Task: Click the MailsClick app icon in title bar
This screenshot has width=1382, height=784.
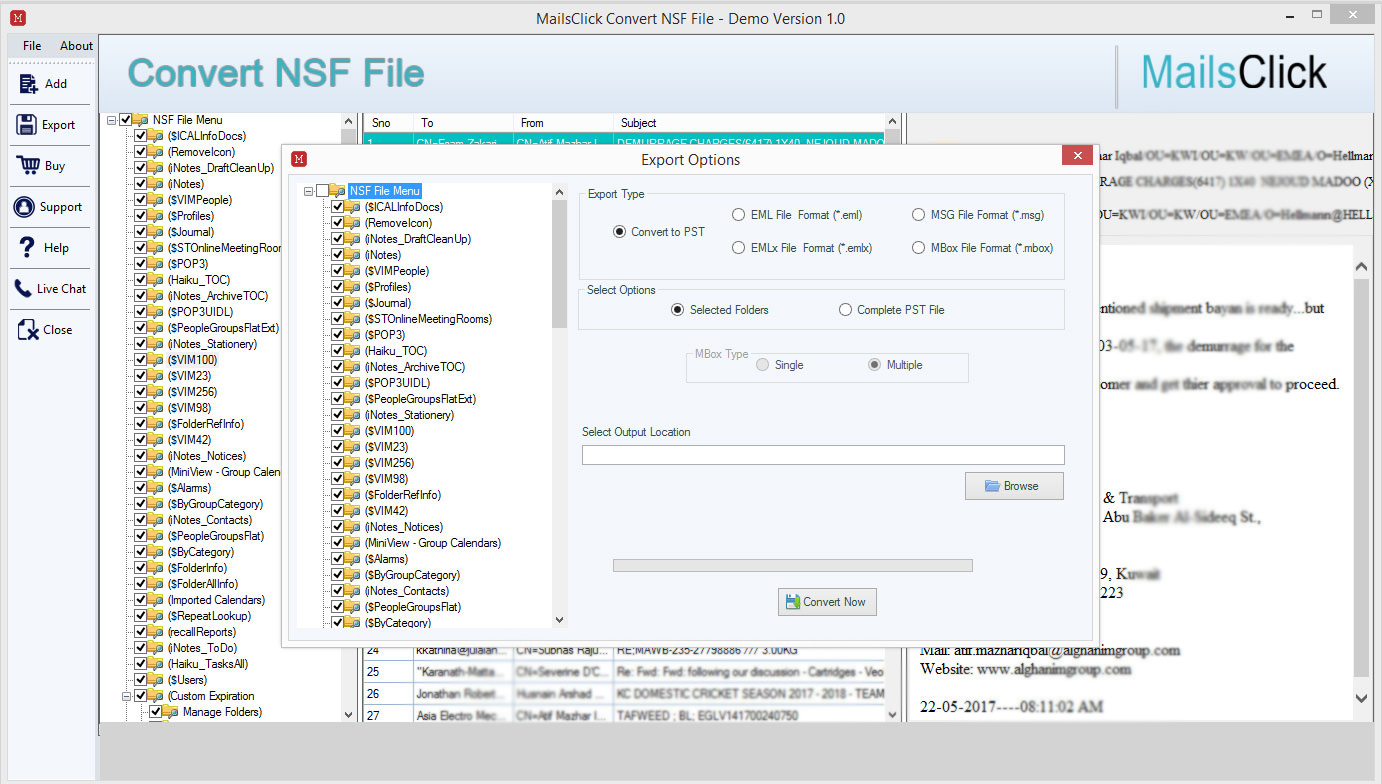Action: tap(16, 18)
